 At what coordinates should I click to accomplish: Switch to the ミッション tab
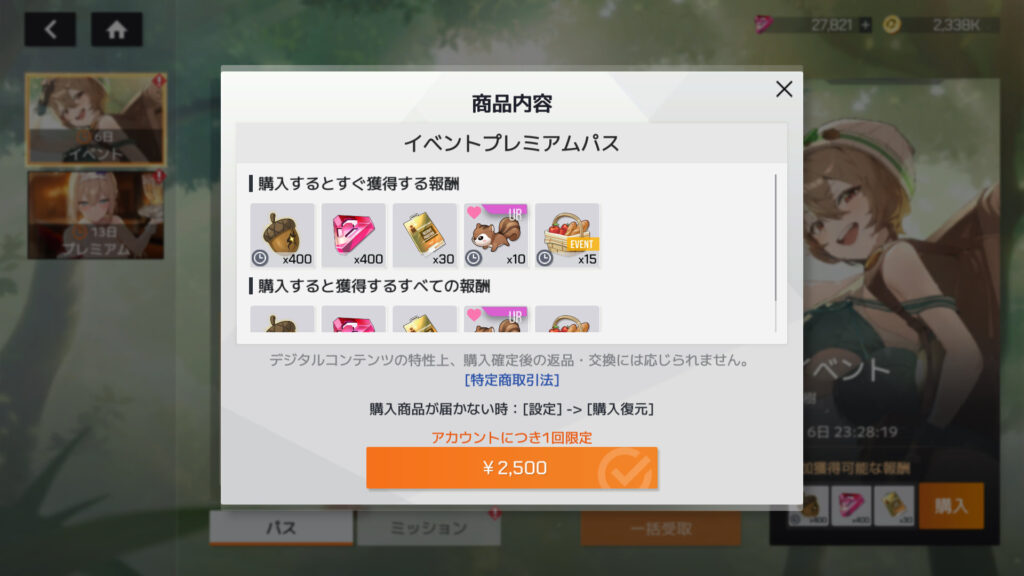coord(428,528)
